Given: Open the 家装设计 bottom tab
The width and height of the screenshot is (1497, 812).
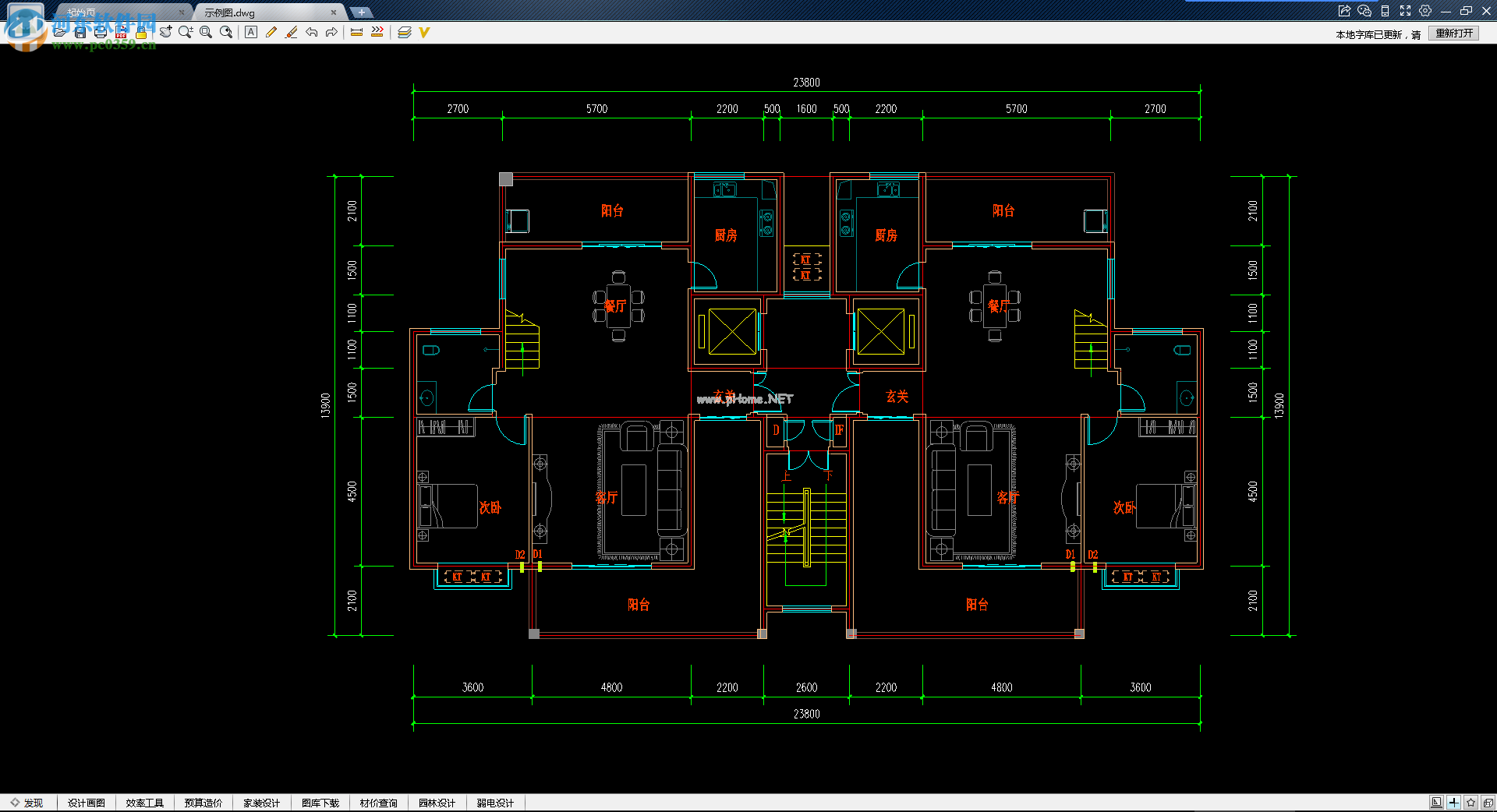Looking at the screenshot, I should [x=262, y=803].
